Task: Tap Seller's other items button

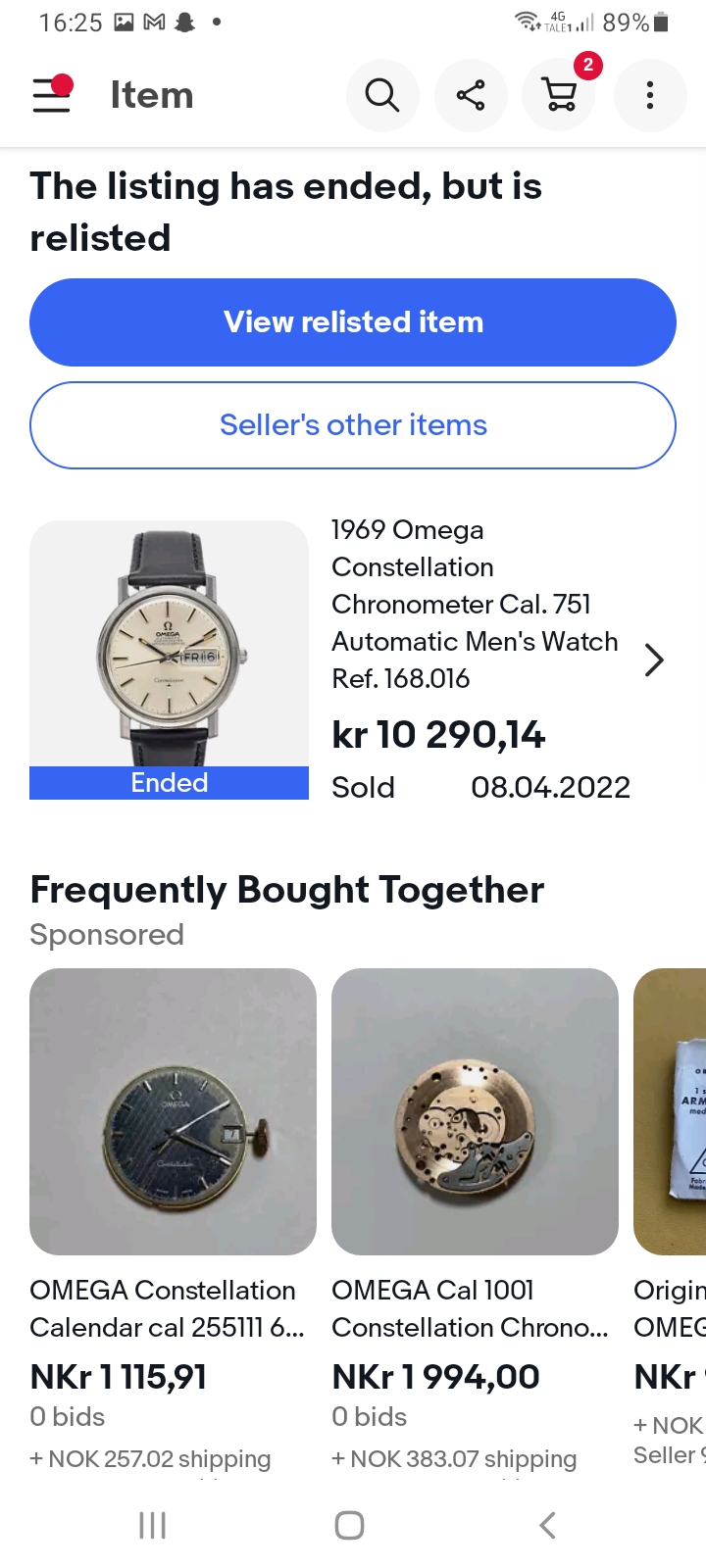Action: pos(353,425)
